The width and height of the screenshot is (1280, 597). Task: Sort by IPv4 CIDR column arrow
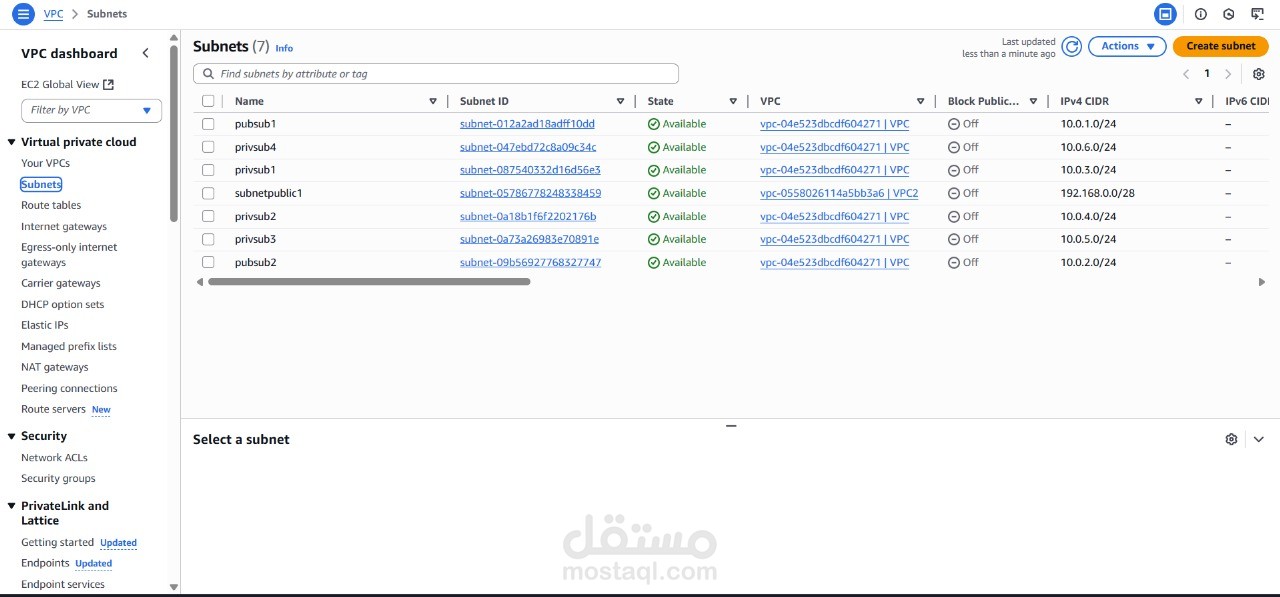(x=1198, y=101)
